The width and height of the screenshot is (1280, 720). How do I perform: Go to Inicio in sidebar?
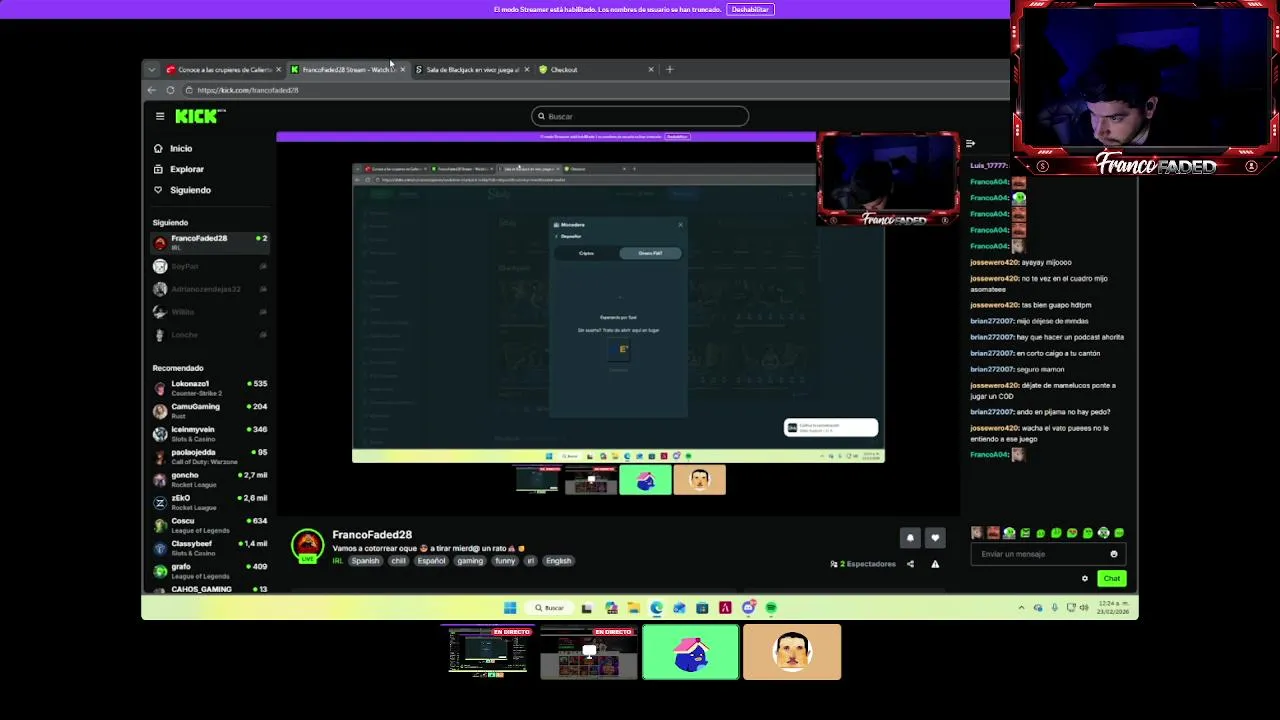181,148
